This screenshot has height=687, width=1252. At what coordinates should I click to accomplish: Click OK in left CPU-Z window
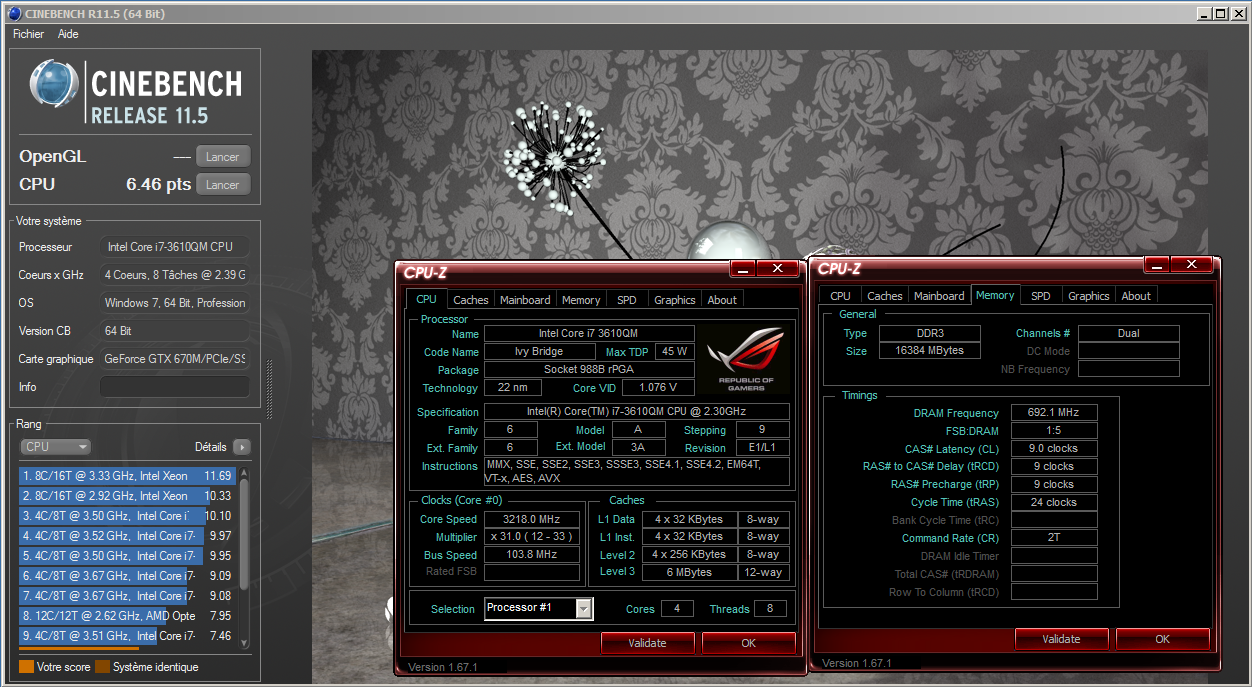pyautogui.click(x=748, y=643)
